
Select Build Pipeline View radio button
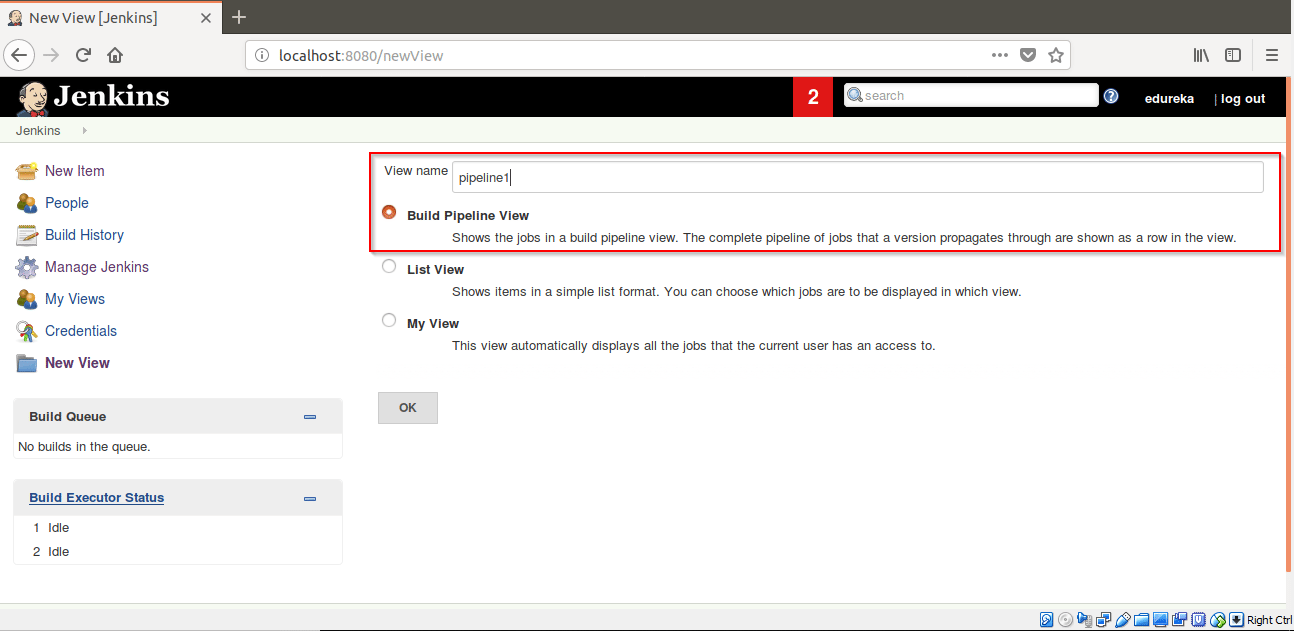389,212
